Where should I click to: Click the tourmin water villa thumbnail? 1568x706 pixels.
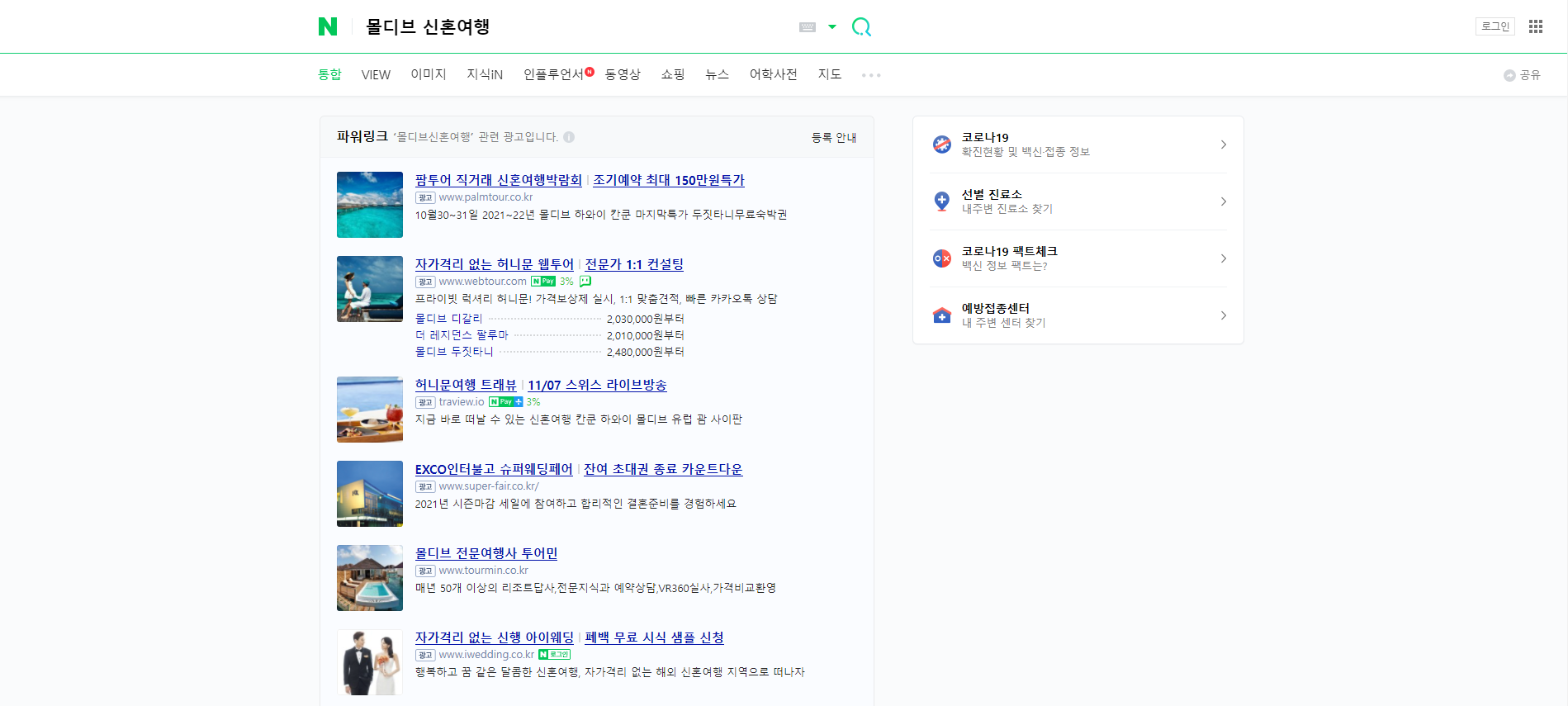tap(370, 578)
